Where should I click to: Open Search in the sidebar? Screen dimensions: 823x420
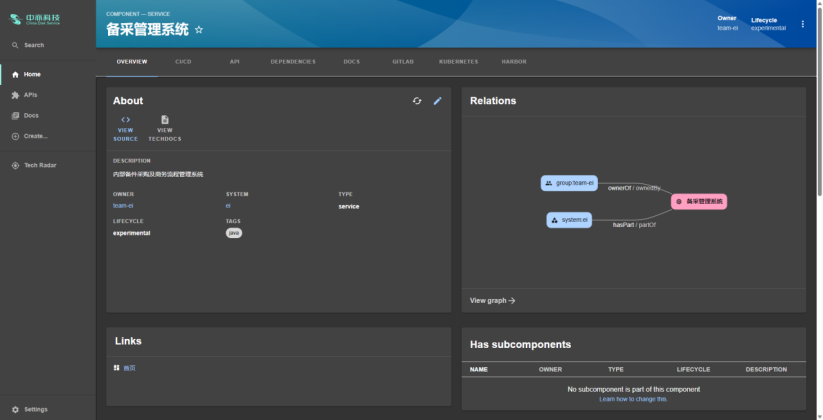(33, 45)
